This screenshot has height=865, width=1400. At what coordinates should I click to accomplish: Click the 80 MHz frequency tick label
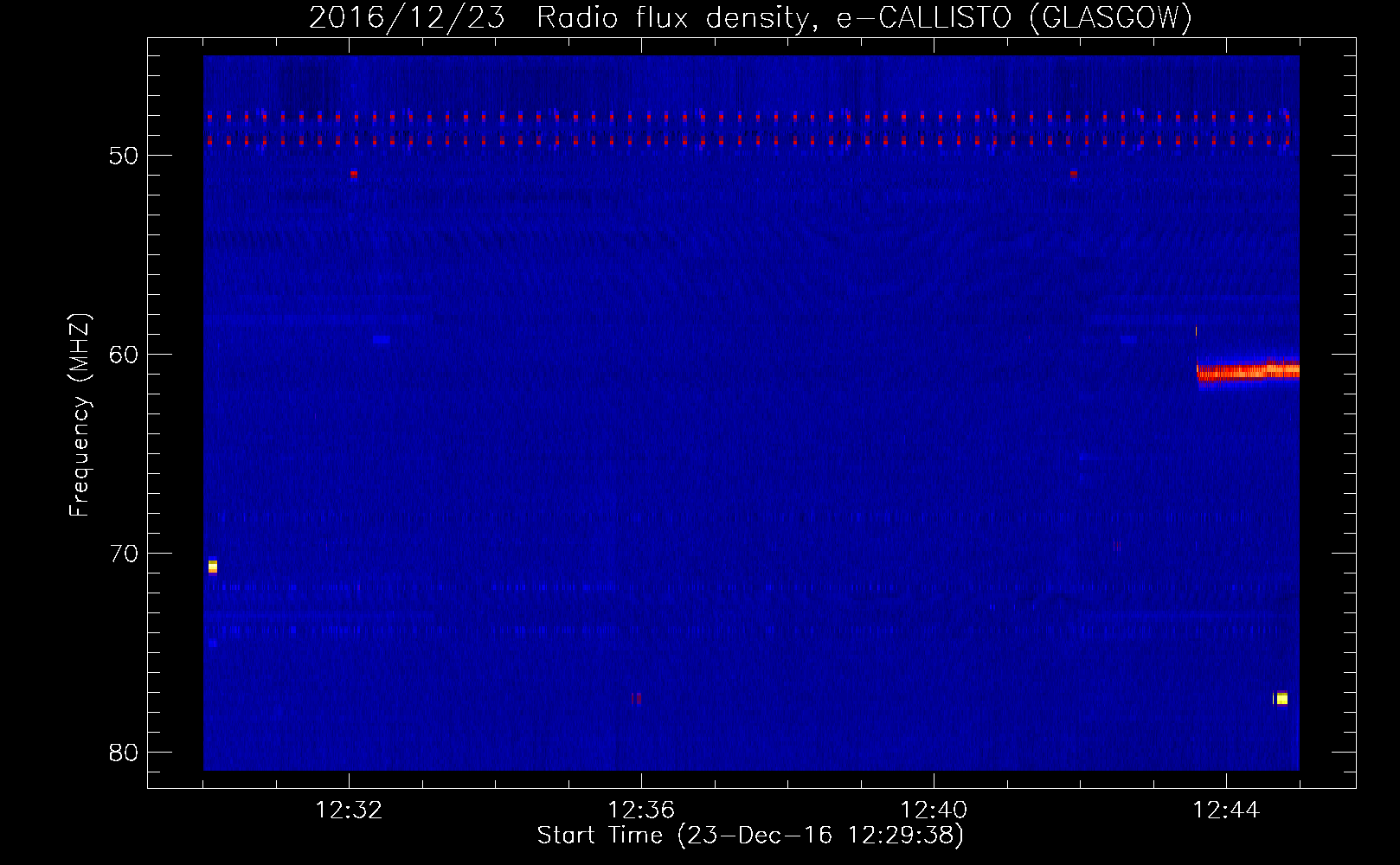click(x=124, y=753)
